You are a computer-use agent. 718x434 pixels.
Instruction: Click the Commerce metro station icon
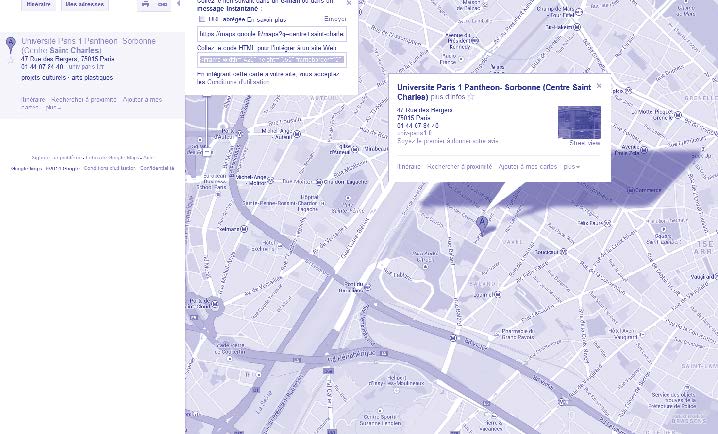(x=631, y=190)
